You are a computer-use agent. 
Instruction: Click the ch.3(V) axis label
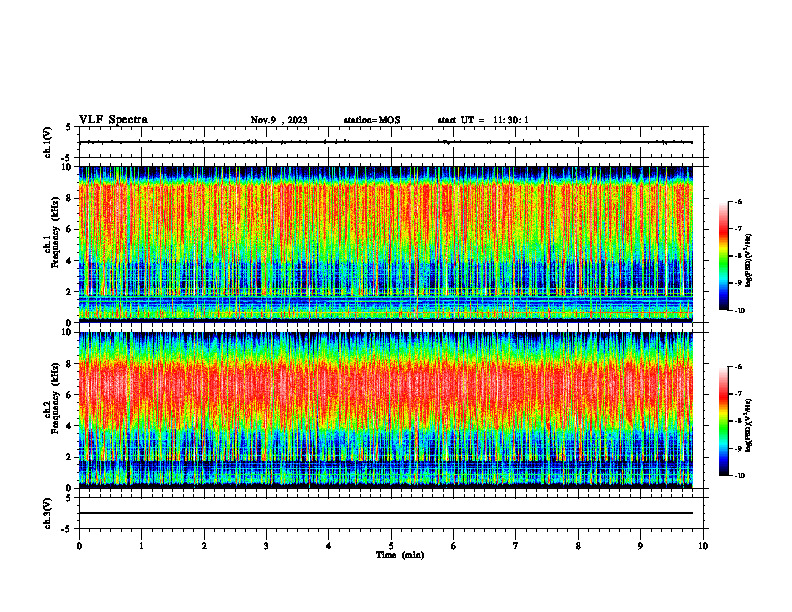pos(48,513)
